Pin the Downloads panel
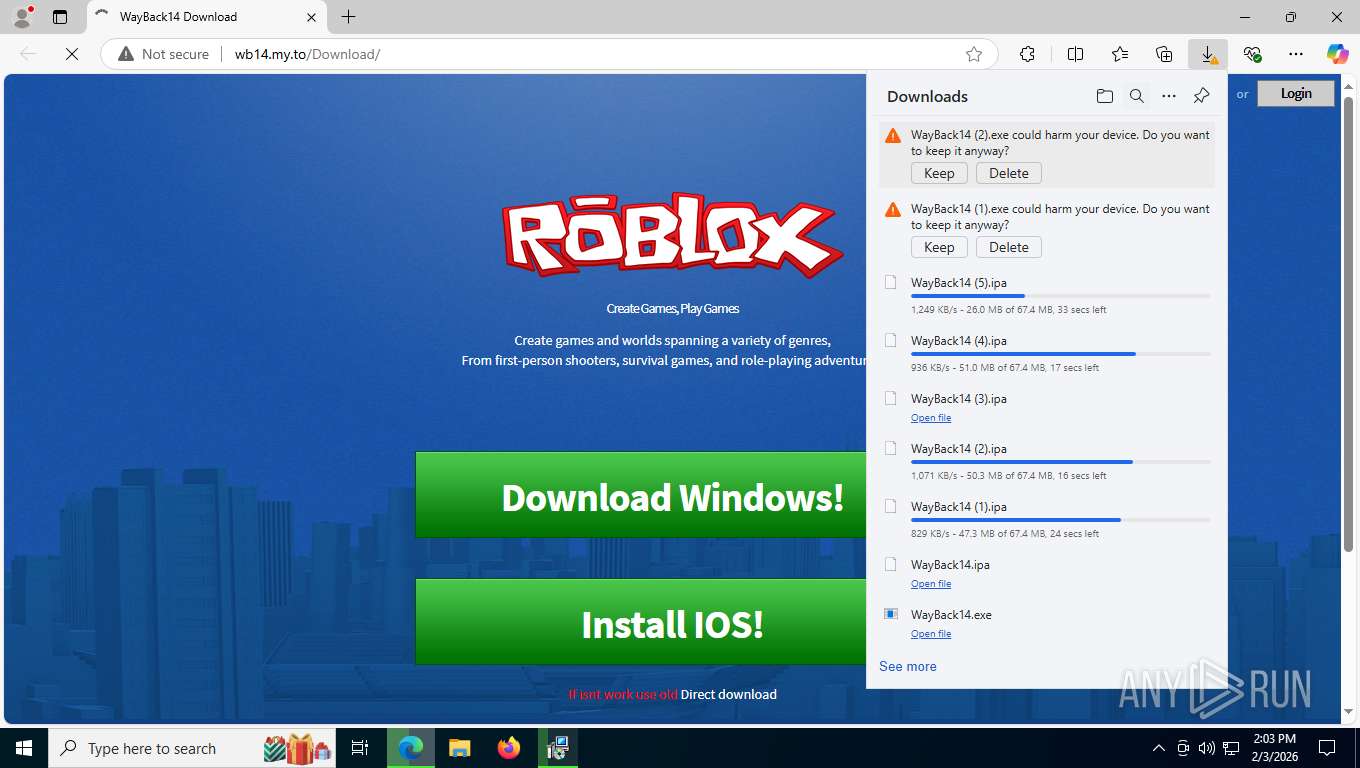 point(1202,96)
